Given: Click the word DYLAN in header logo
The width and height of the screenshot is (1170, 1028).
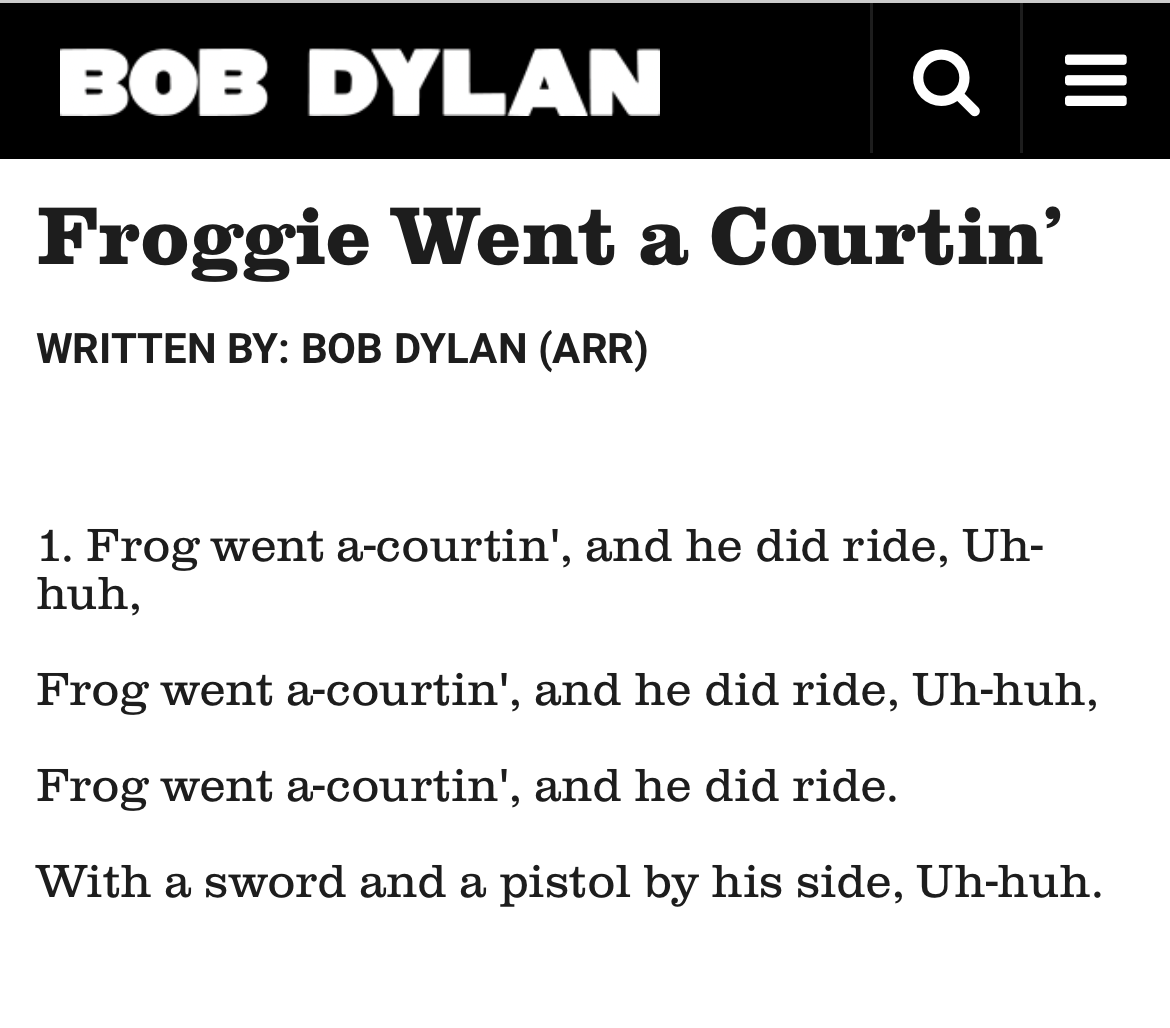Looking at the screenshot, I should (484, 82).
